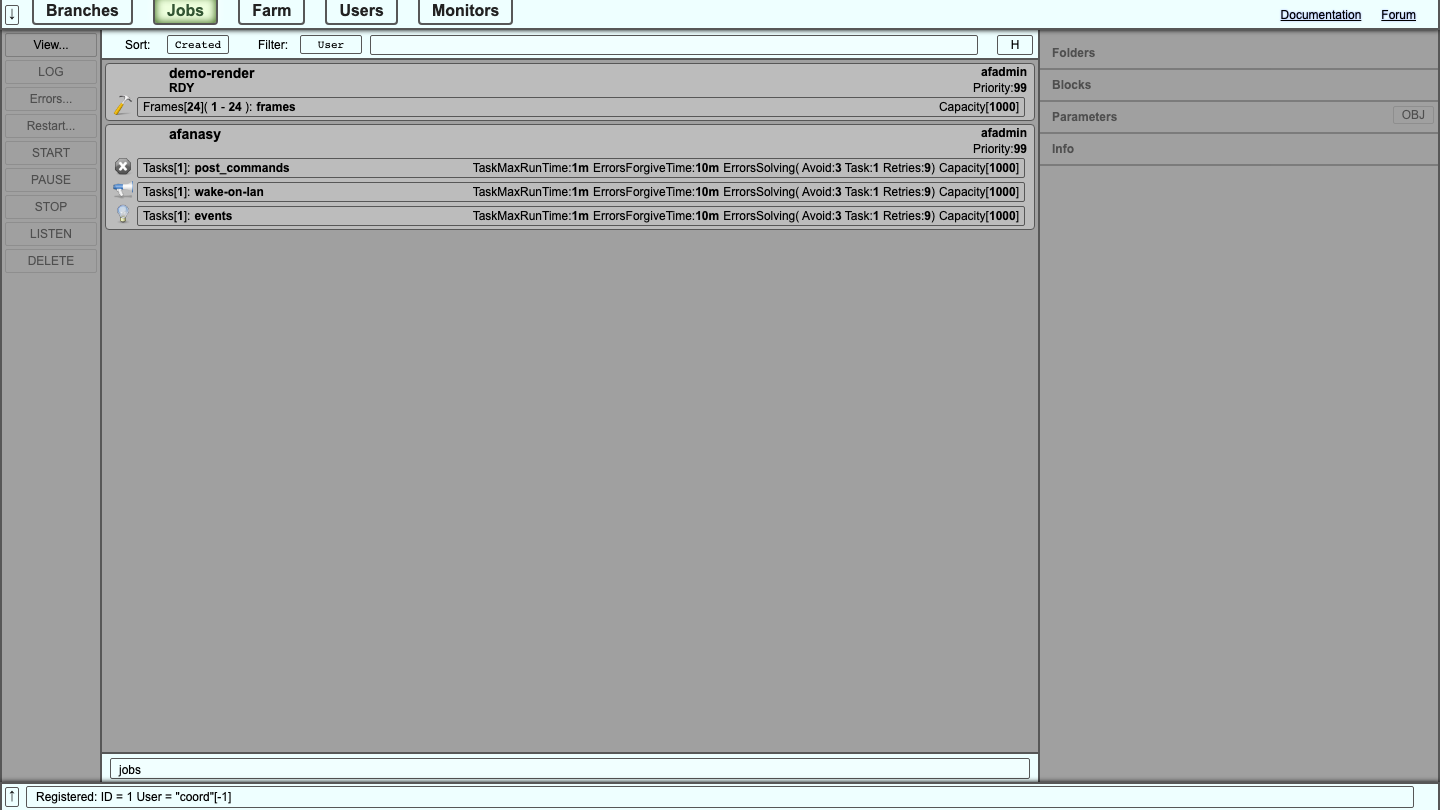Expand the log with the bottom up arrow
This screenshot has height=810, width=1440.
(x=12, y=797)
